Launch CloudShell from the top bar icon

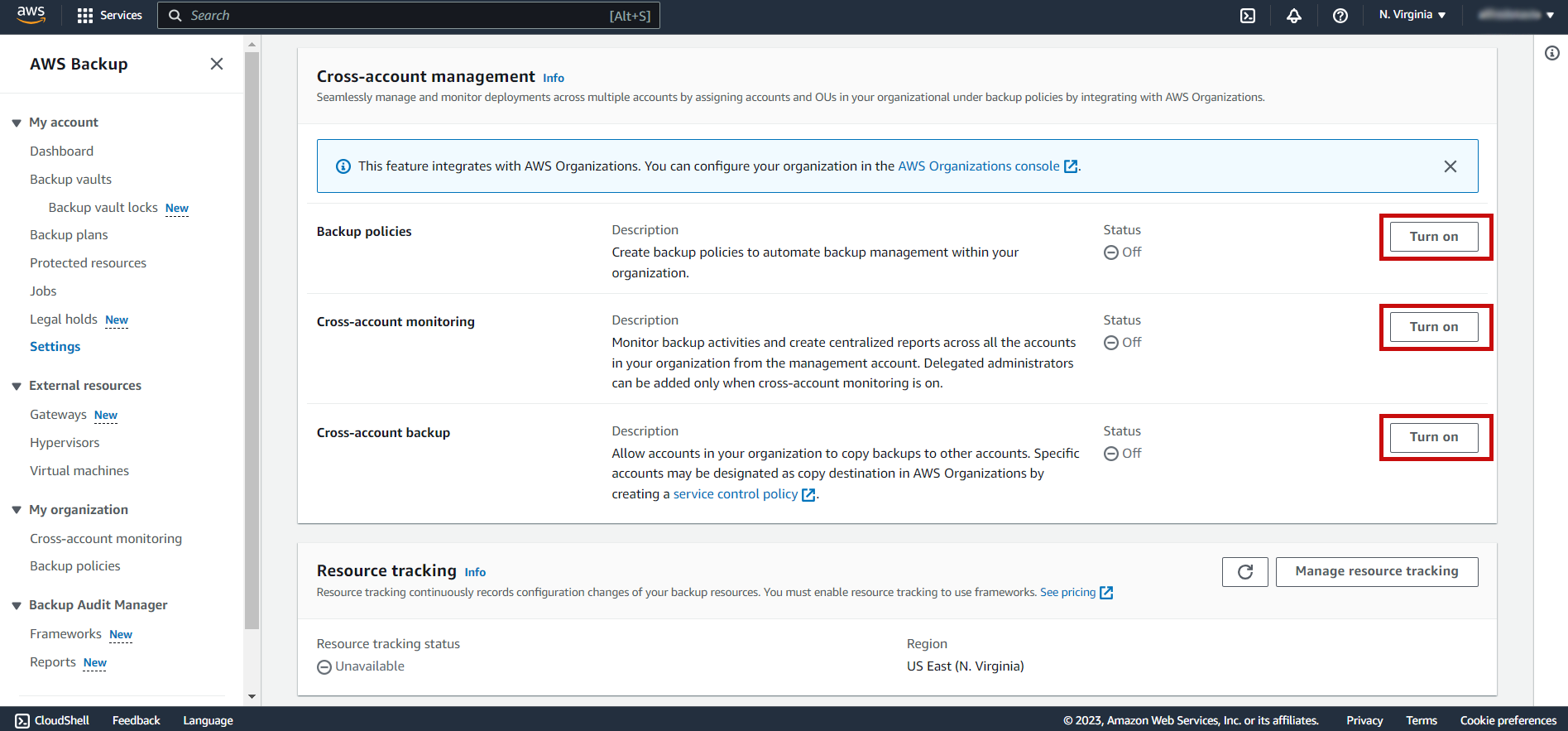click(1248, 16)
